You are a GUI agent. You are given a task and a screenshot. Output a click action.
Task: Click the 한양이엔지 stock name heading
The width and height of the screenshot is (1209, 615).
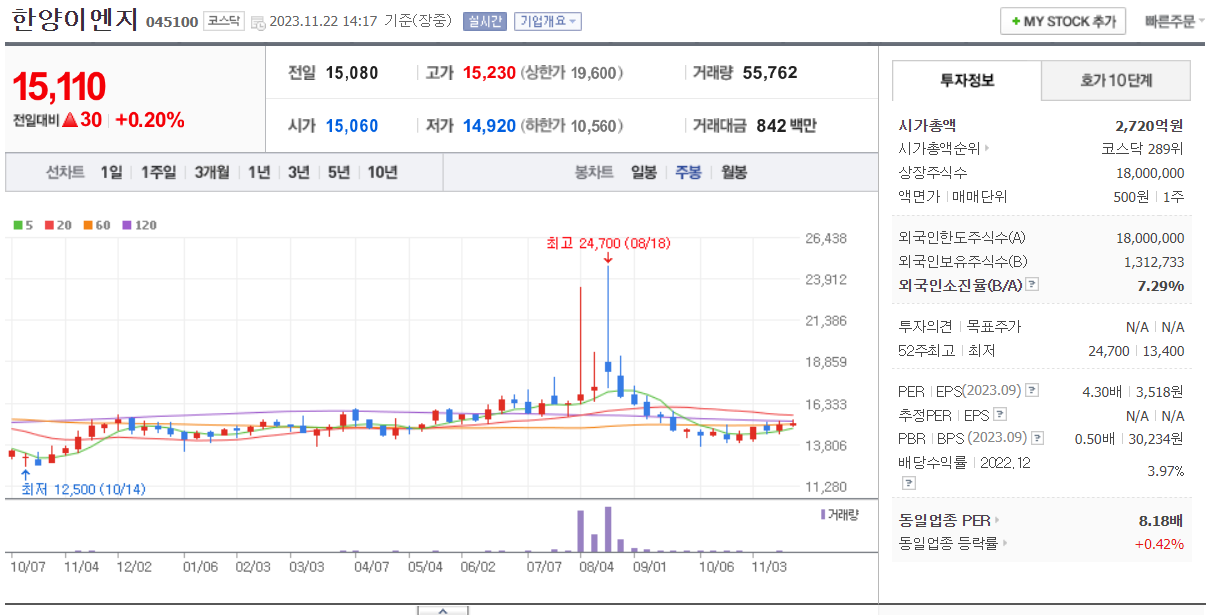tap(75, 20)
